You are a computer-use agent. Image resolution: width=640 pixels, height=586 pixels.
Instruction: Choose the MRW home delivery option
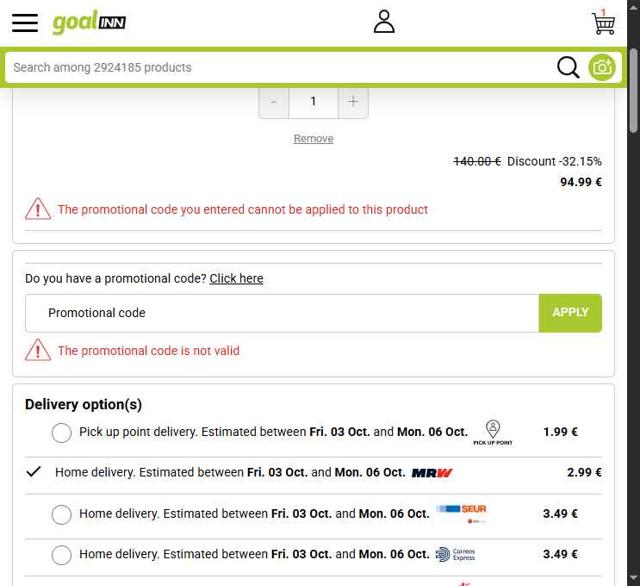pos(34,472)
